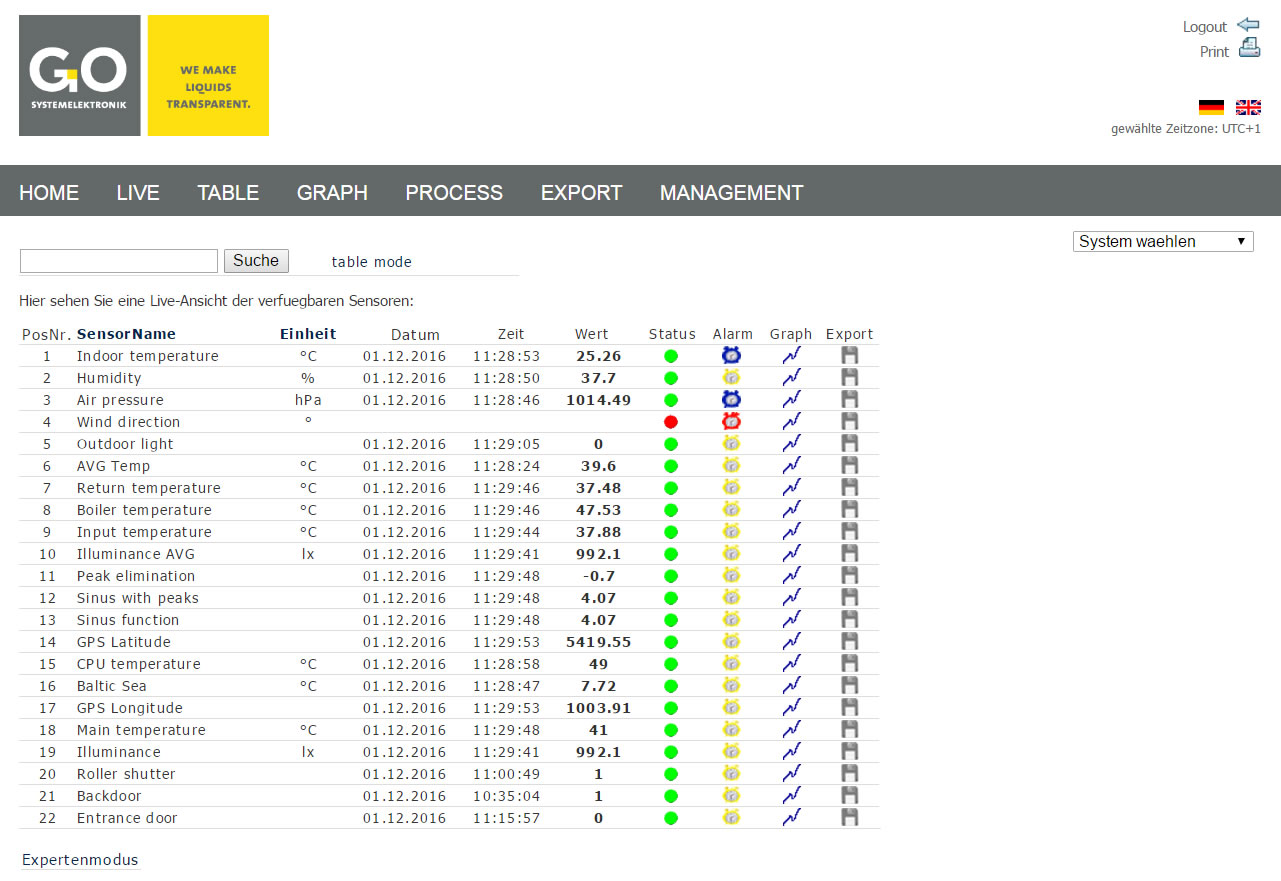
Task: Click inside the search input field
Action: pyautogui.click(x=118, y=260)
